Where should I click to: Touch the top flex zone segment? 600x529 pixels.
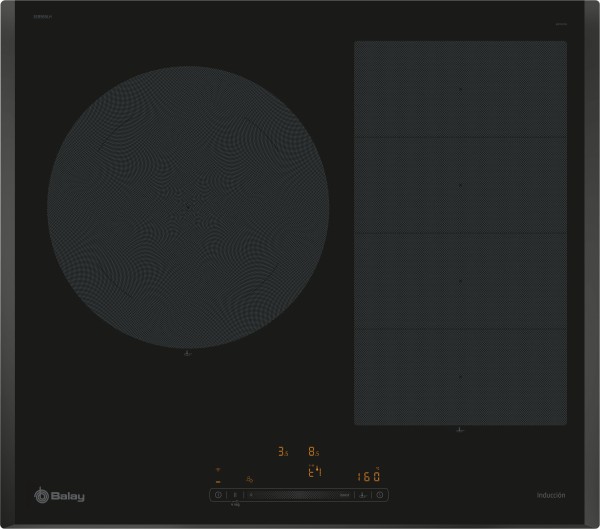(460, 90)
